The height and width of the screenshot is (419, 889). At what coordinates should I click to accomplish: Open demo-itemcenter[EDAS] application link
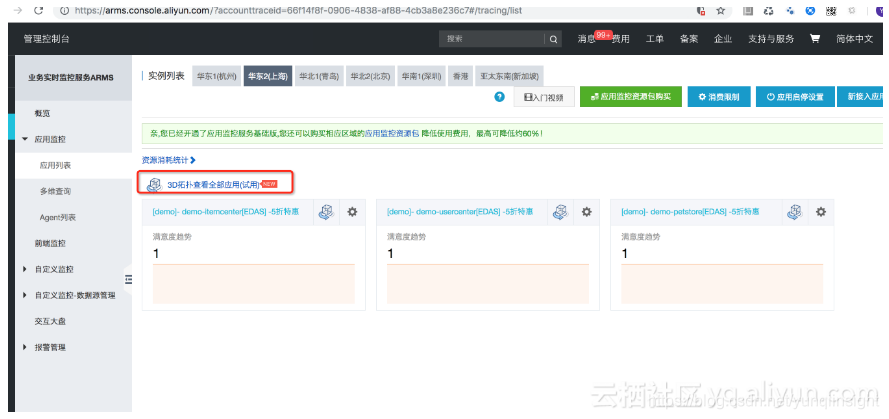[226, 212]
